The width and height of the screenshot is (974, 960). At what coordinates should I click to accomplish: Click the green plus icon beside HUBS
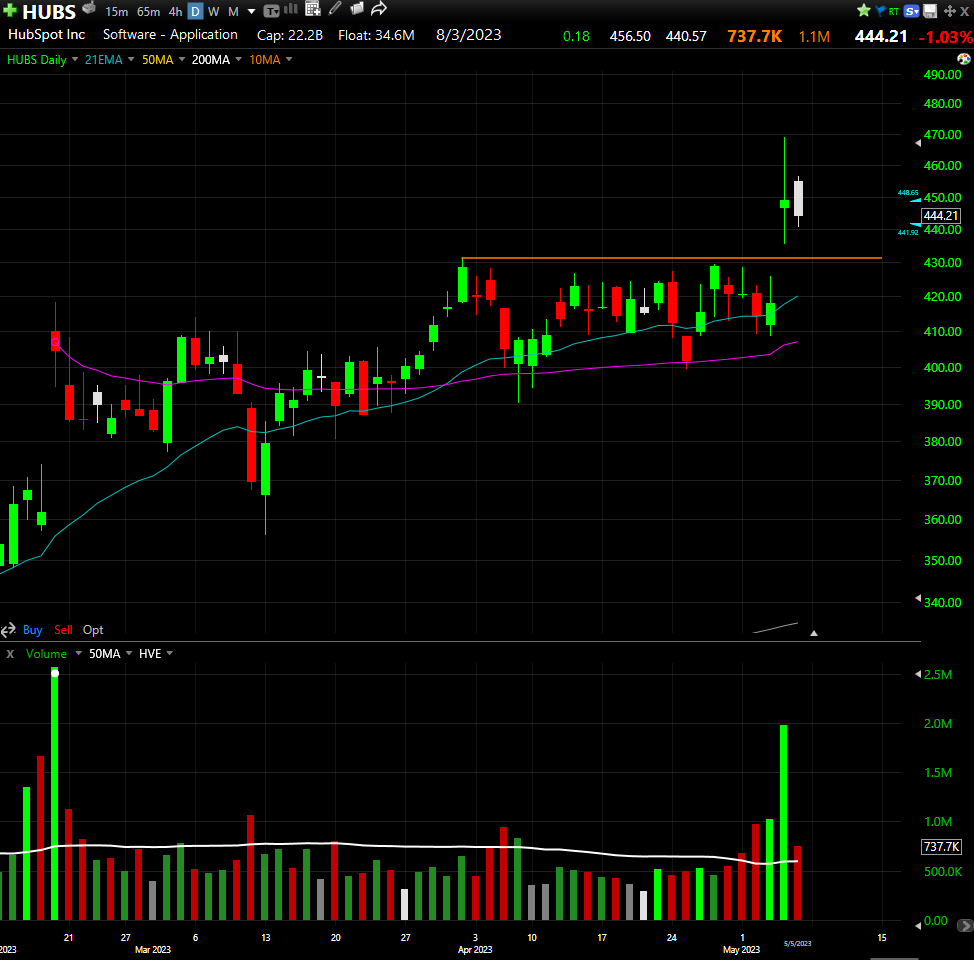[10, 11]
